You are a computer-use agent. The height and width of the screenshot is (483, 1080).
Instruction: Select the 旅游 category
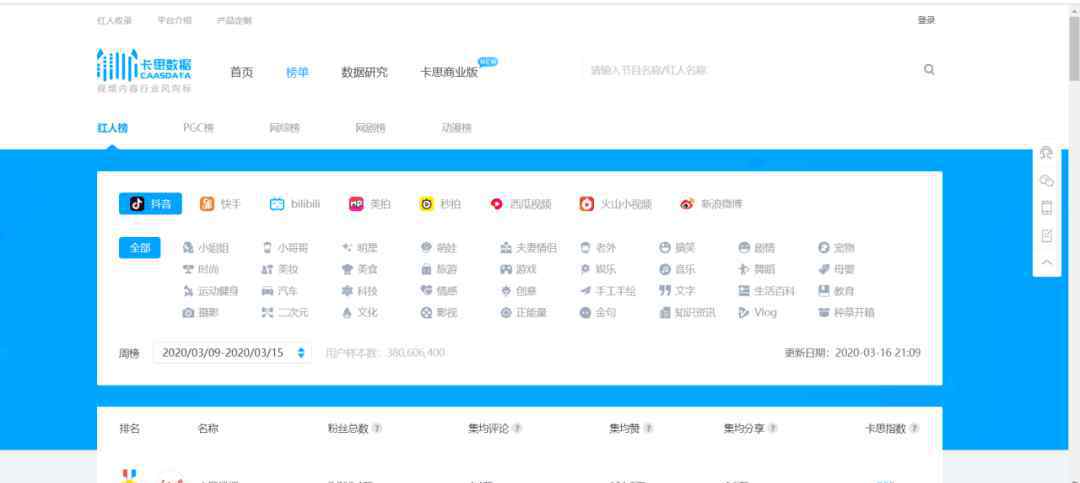coord(439,269)
